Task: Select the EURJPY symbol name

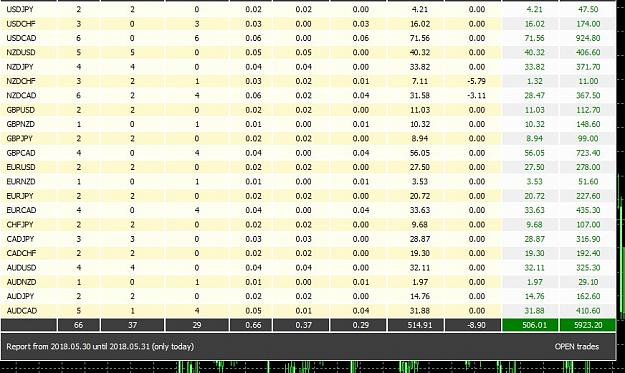Action: click(20, 196)
